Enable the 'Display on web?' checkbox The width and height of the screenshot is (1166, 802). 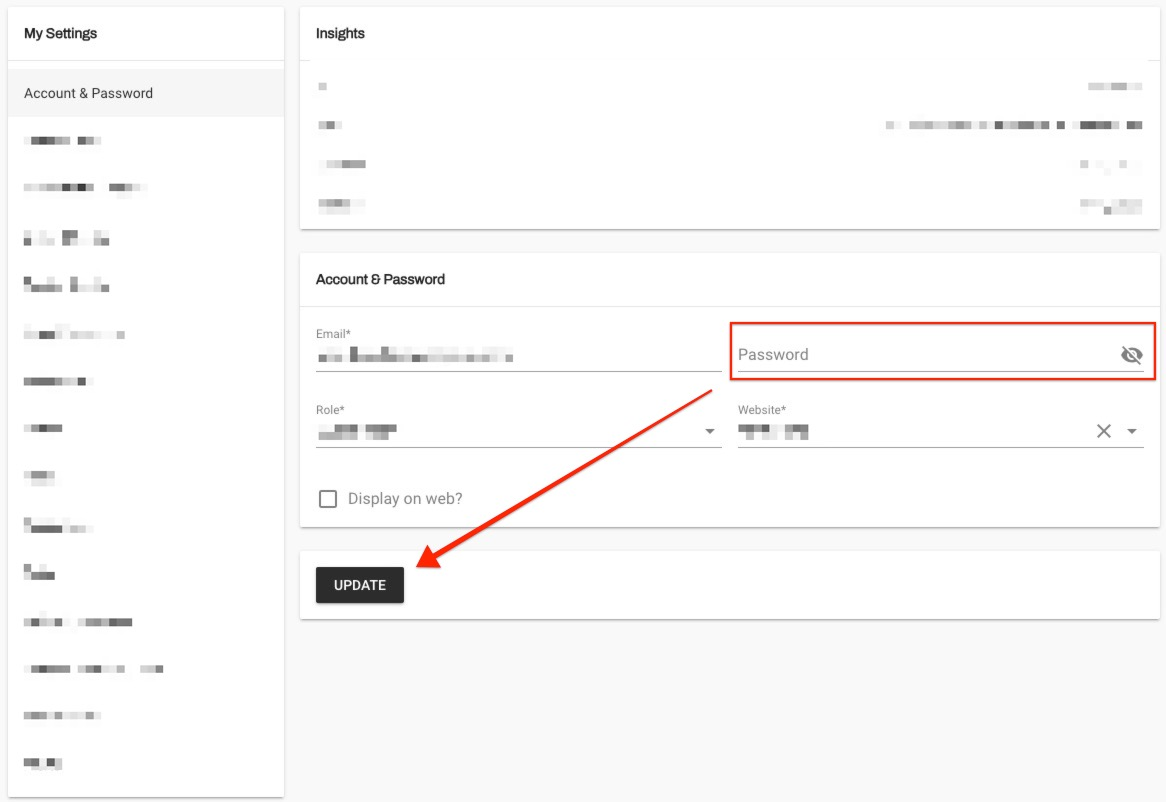coord(328,499)
